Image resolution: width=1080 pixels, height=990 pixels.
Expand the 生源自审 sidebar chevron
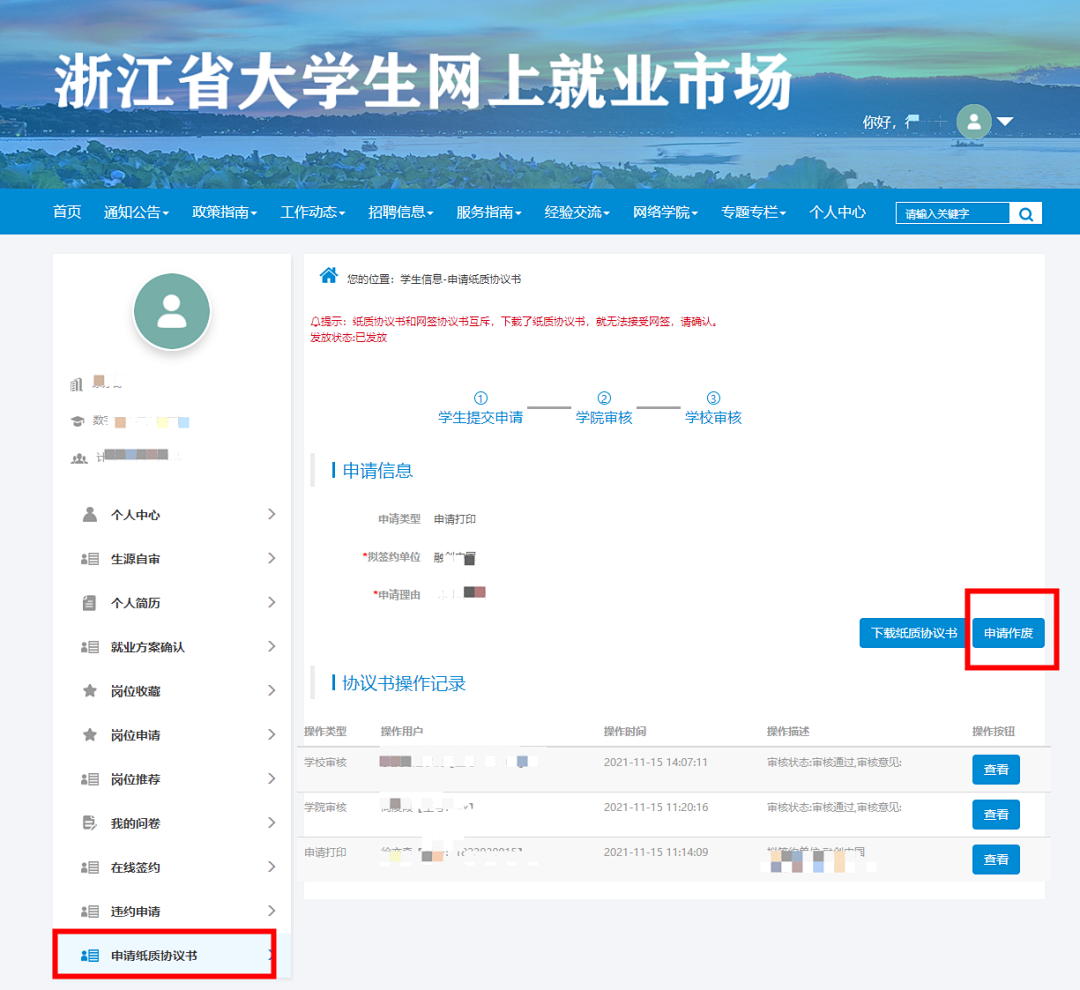pos(271,559)
